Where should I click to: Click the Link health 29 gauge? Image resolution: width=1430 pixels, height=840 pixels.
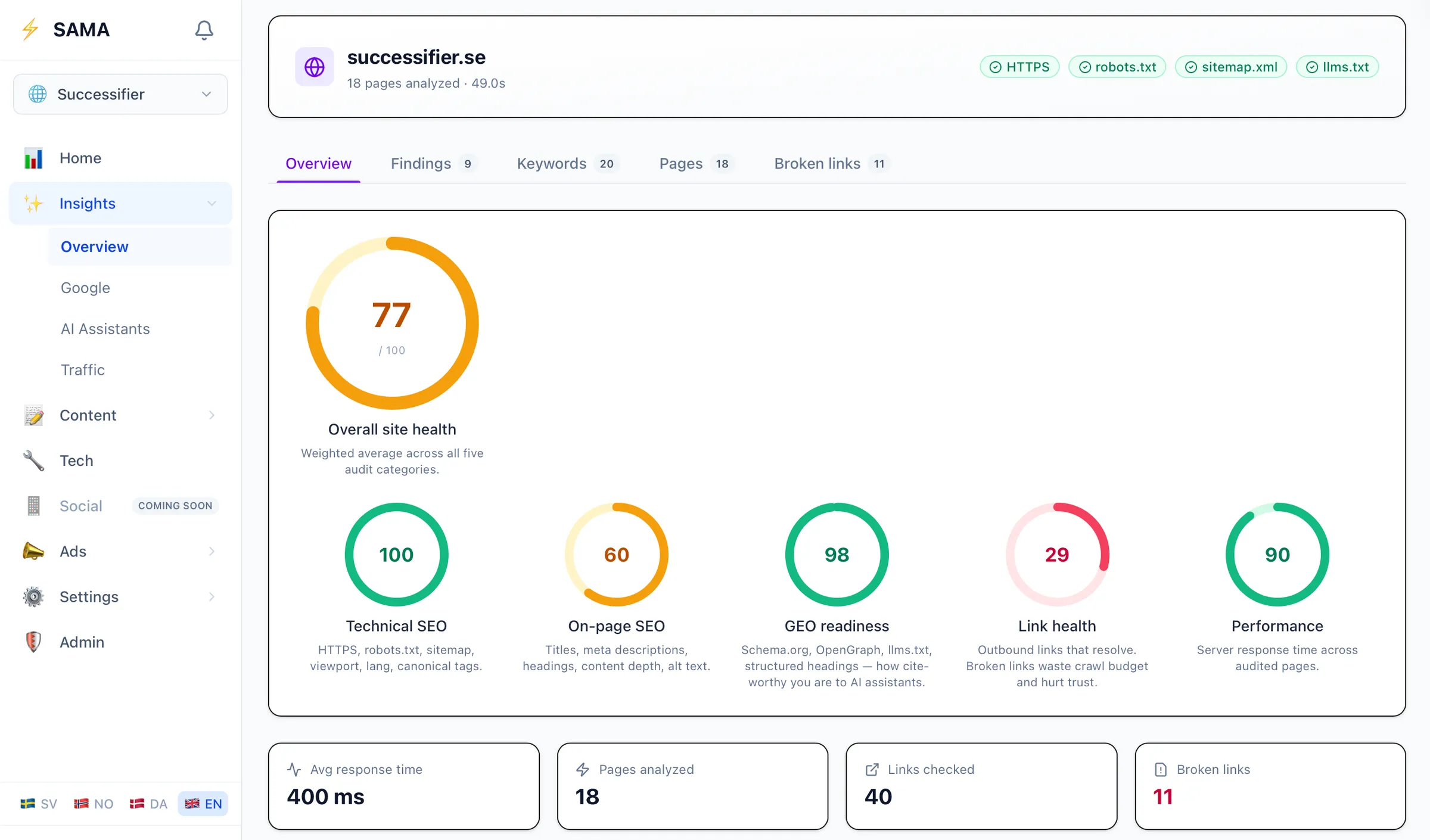click(1057, 555)
